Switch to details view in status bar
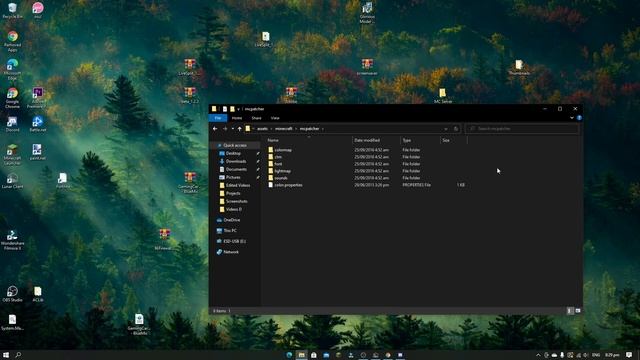Screen dimensions: 640x360 (570, 311)
